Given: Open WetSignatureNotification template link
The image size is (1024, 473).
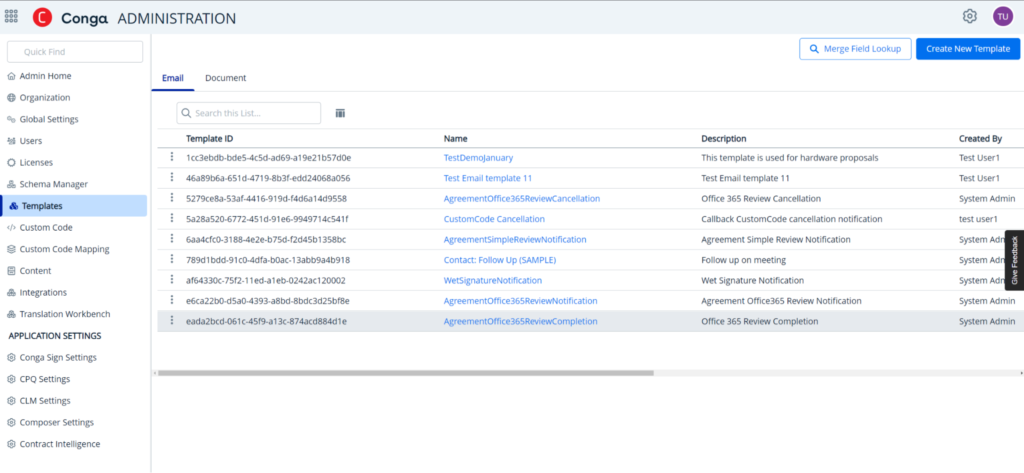Looking at the screenshot, I should tap(493, 280).
